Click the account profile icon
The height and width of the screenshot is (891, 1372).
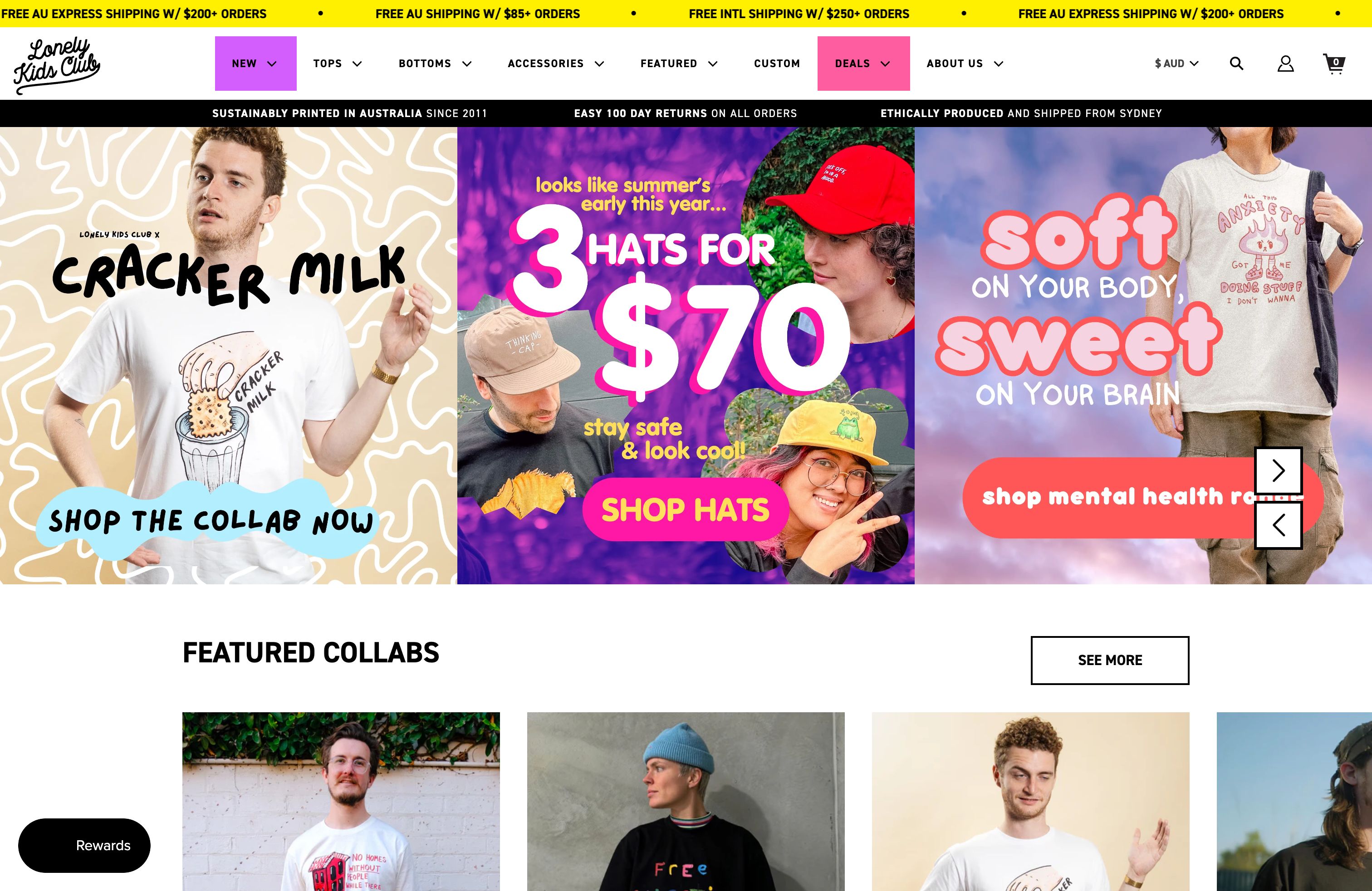[x=1285, y=64]
